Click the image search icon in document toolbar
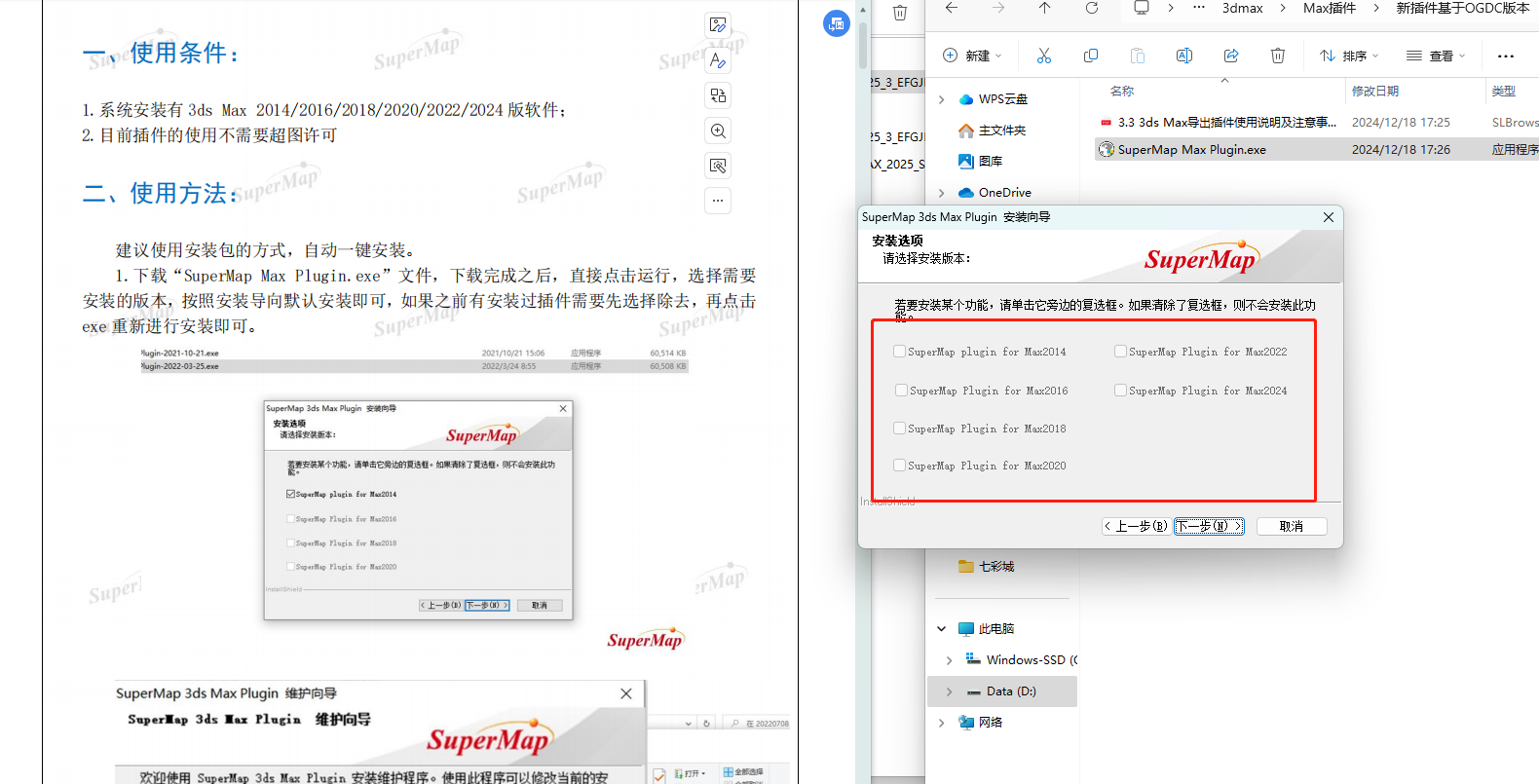The image size is (1539, 784). 718,166
